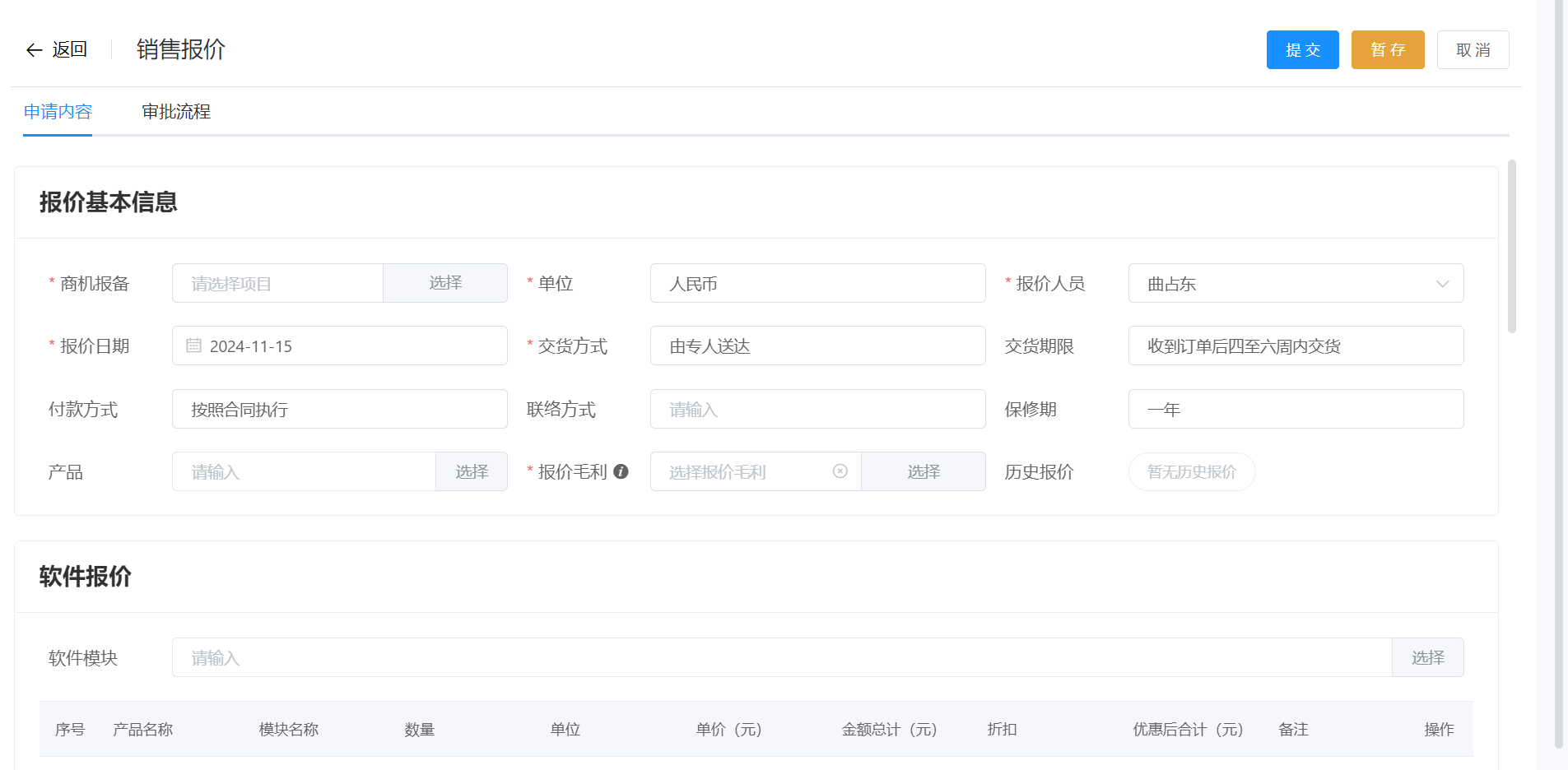Switch to the 审批流程 tab
Viewport: 1568px width, 770px height.
click(x=176, y=112)
